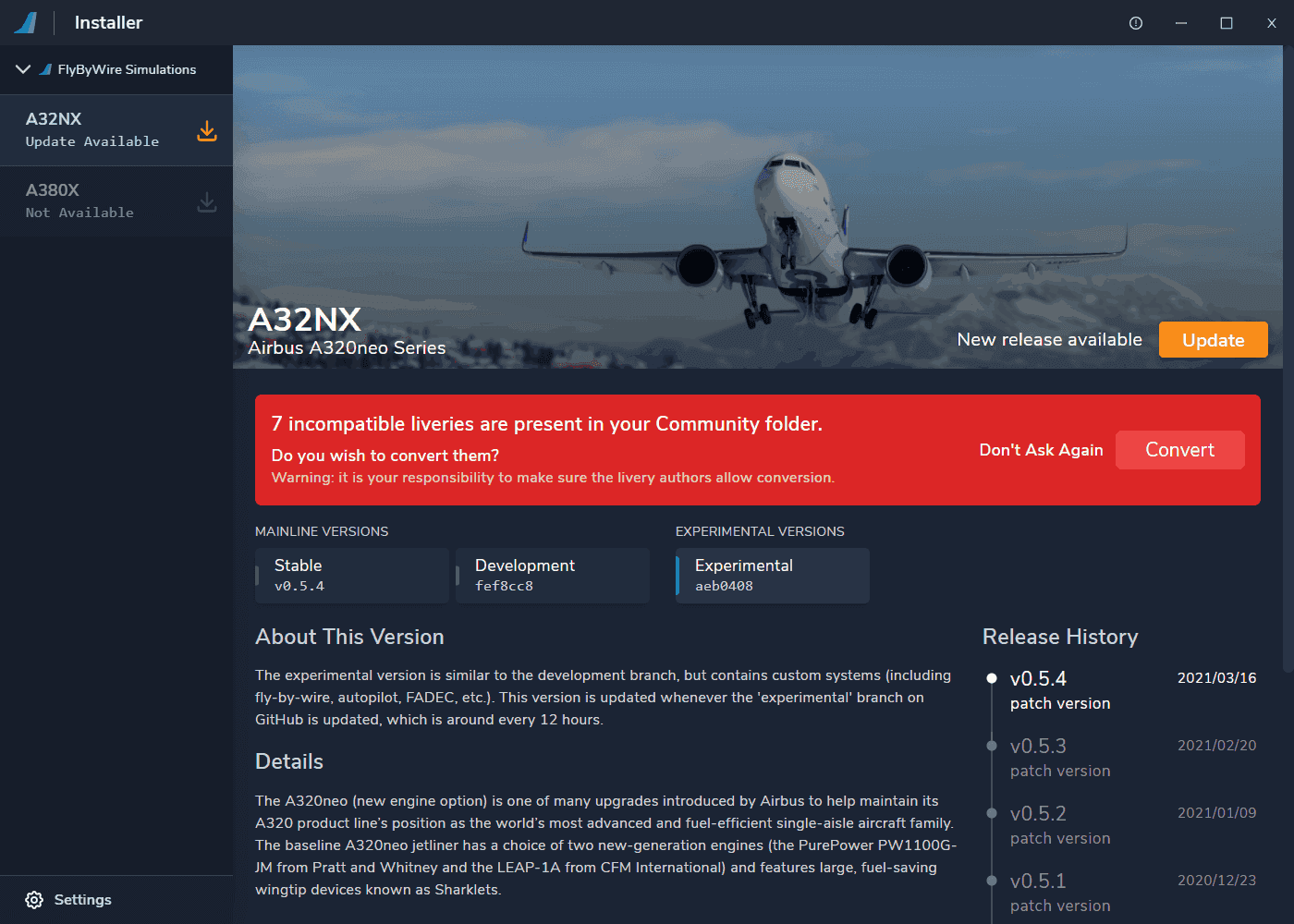Image resolution: width=1294 pixels, height=924 pixels.
Task: Click the 'Do you wish to convert them?' text
Action: [x=385, y=456]
